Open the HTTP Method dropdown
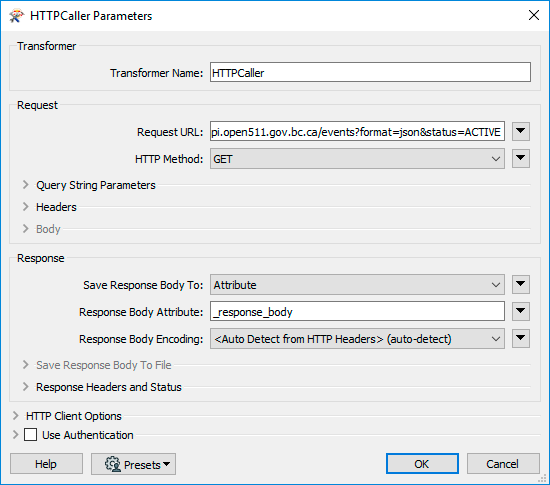 coord(357,159)
